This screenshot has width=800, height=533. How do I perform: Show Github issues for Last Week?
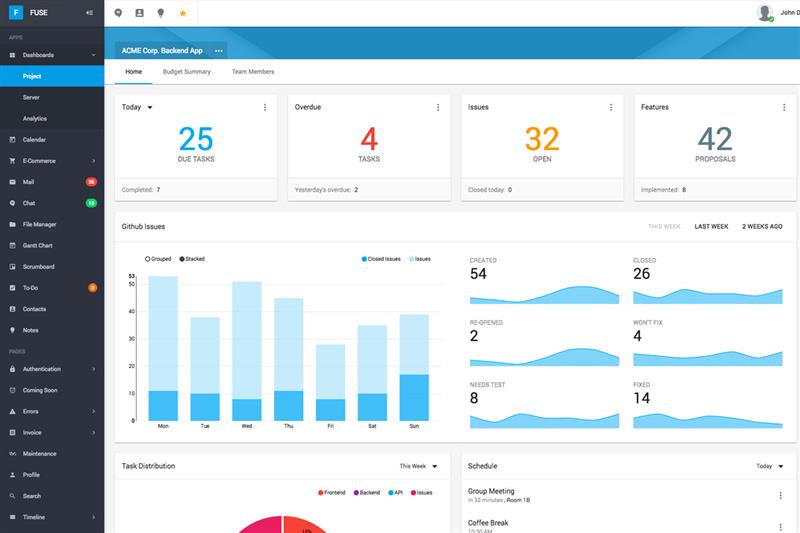tap(711, 227)
